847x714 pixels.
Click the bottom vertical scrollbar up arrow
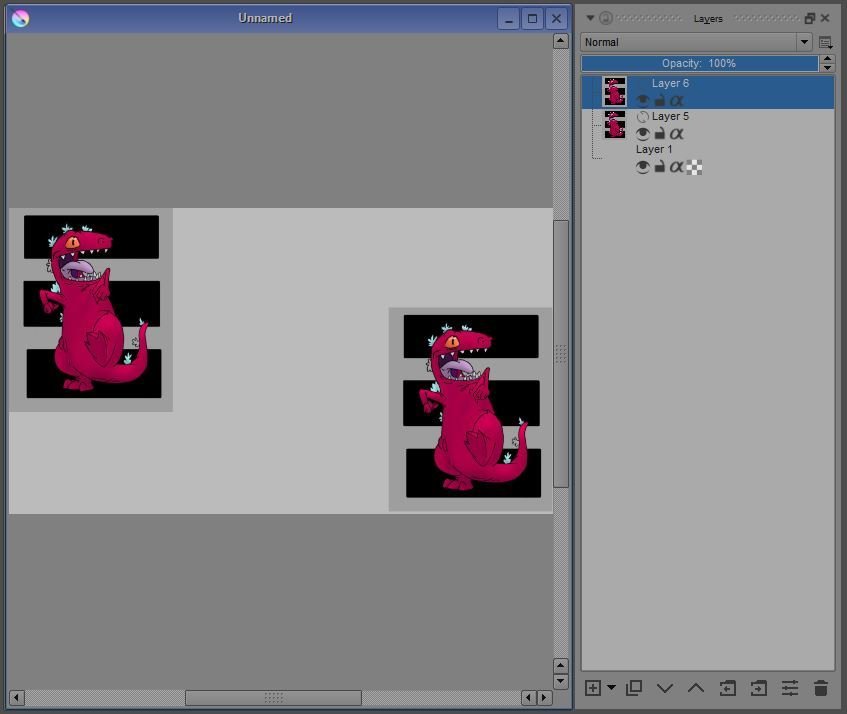tap(561, 665)
